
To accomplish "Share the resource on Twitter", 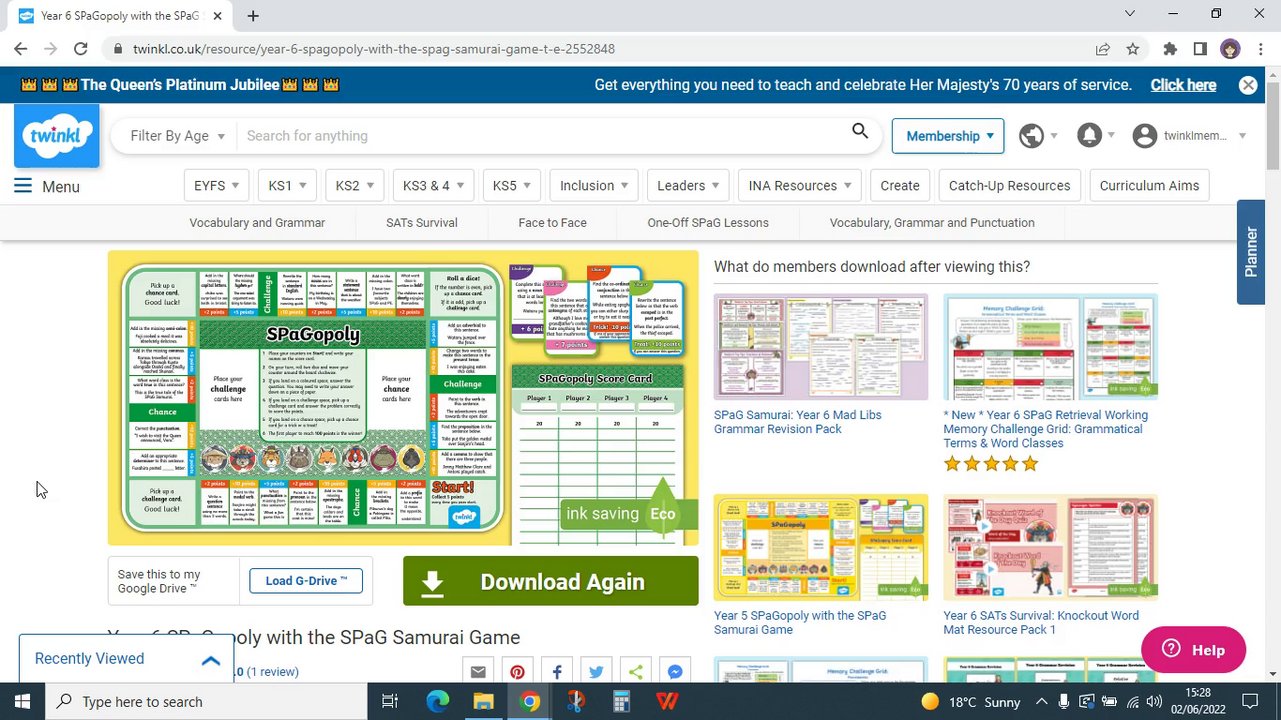I will click(596, 672).
